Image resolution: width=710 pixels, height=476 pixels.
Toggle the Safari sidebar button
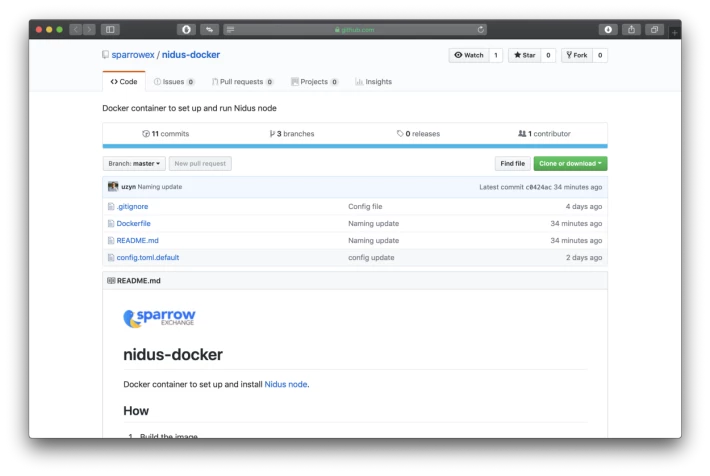click(110, 29)
